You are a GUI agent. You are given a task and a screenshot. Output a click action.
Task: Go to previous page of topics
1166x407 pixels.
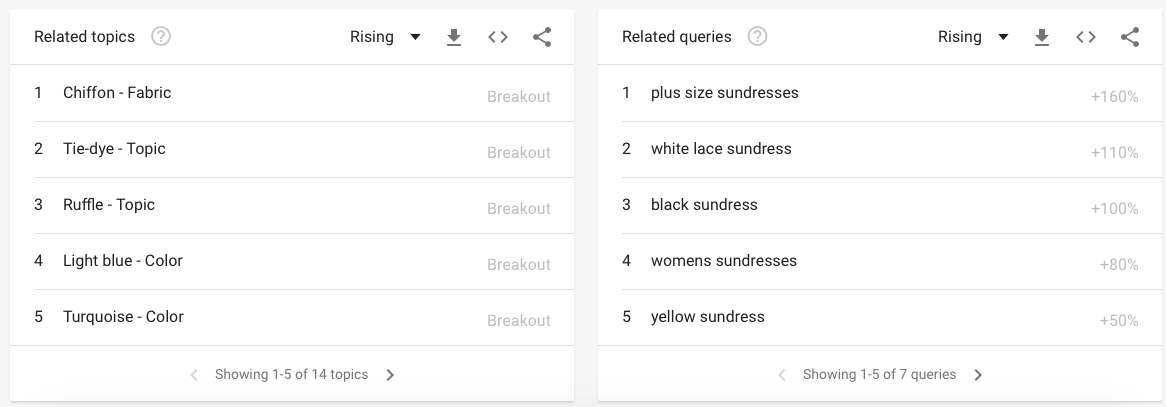tap(193, 375)
